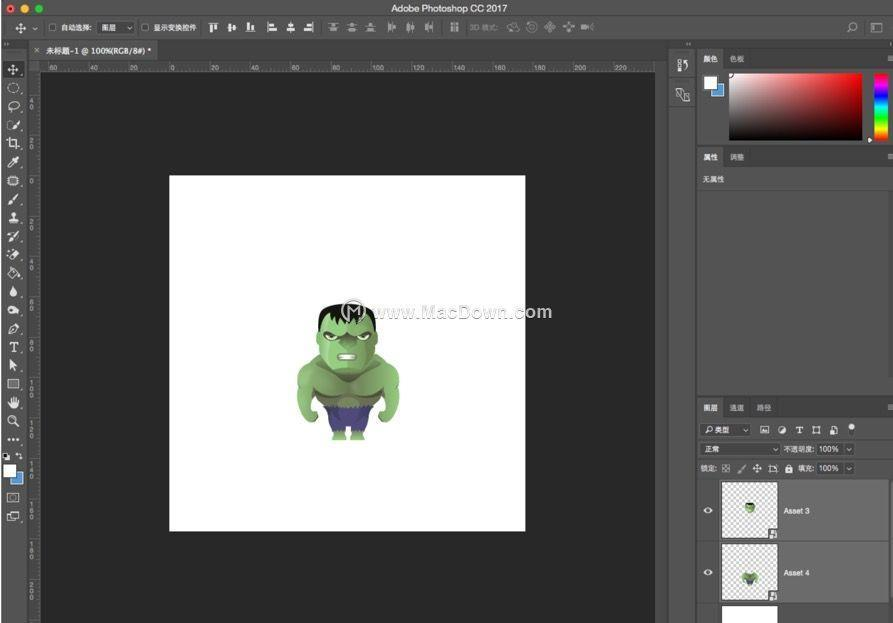The width and height of the screenshot is (893, 623).
Task: Select the Rectangle shape tool
Action: click(x=13, y=384)
